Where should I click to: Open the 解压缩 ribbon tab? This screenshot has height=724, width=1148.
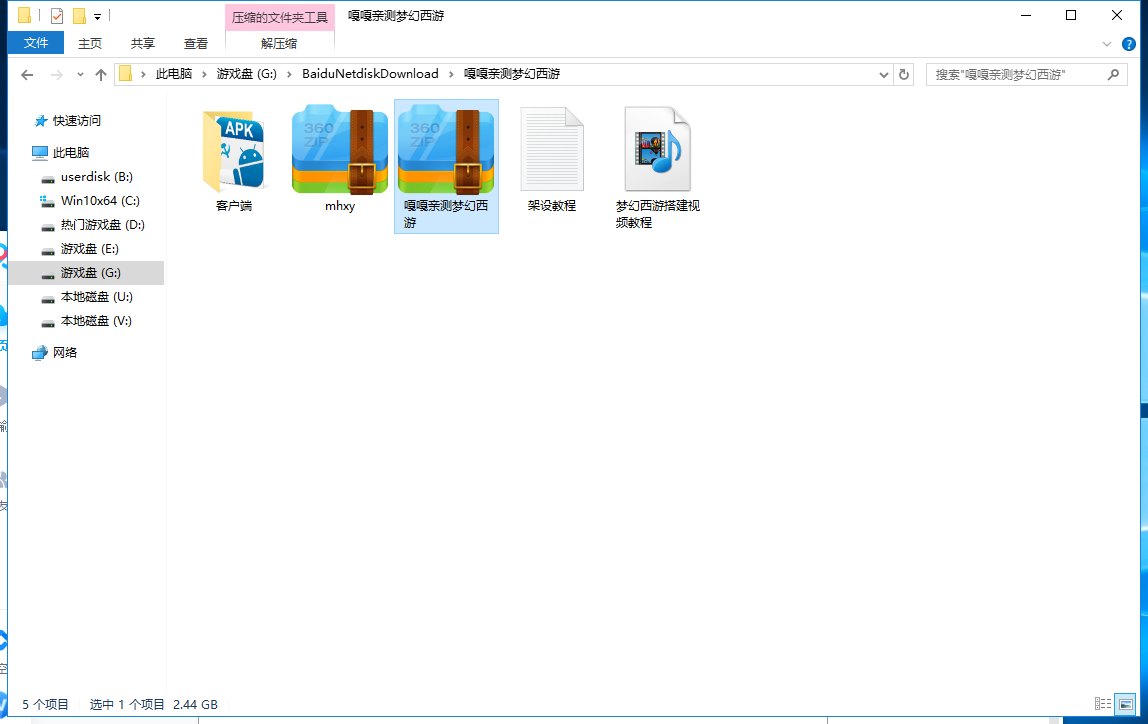(279, 43)
